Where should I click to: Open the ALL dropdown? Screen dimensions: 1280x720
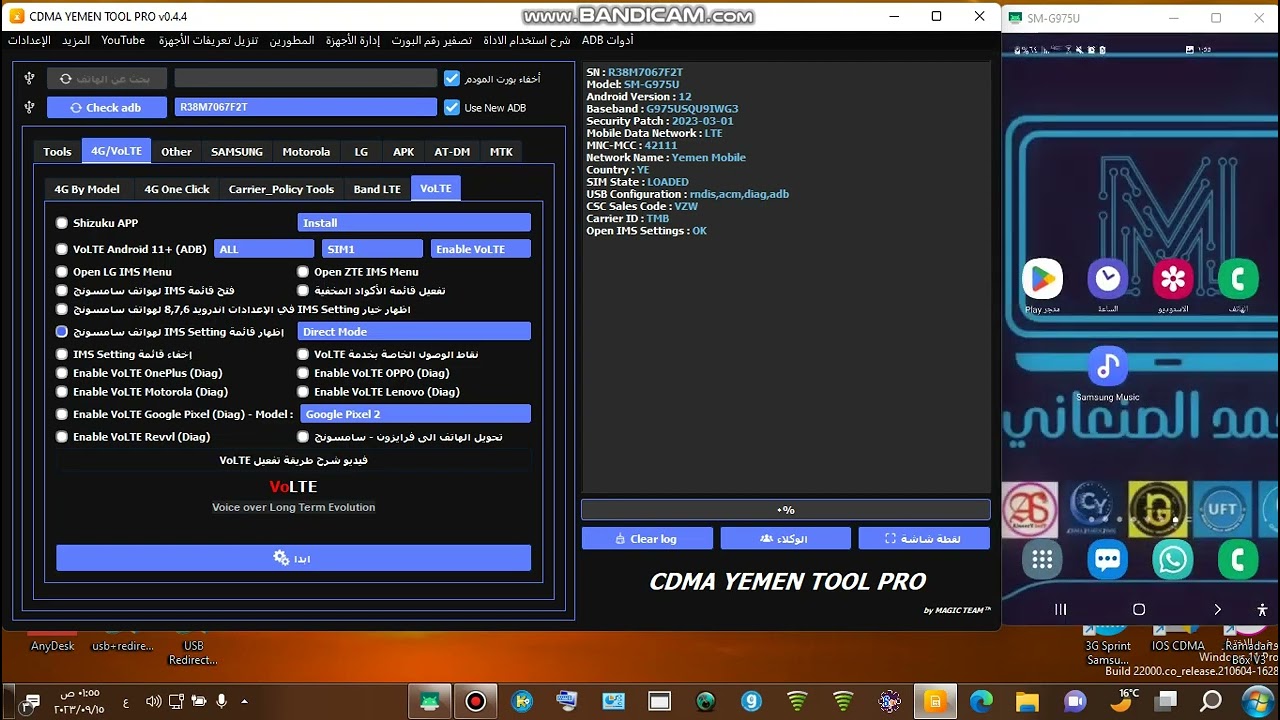(264, 249)
